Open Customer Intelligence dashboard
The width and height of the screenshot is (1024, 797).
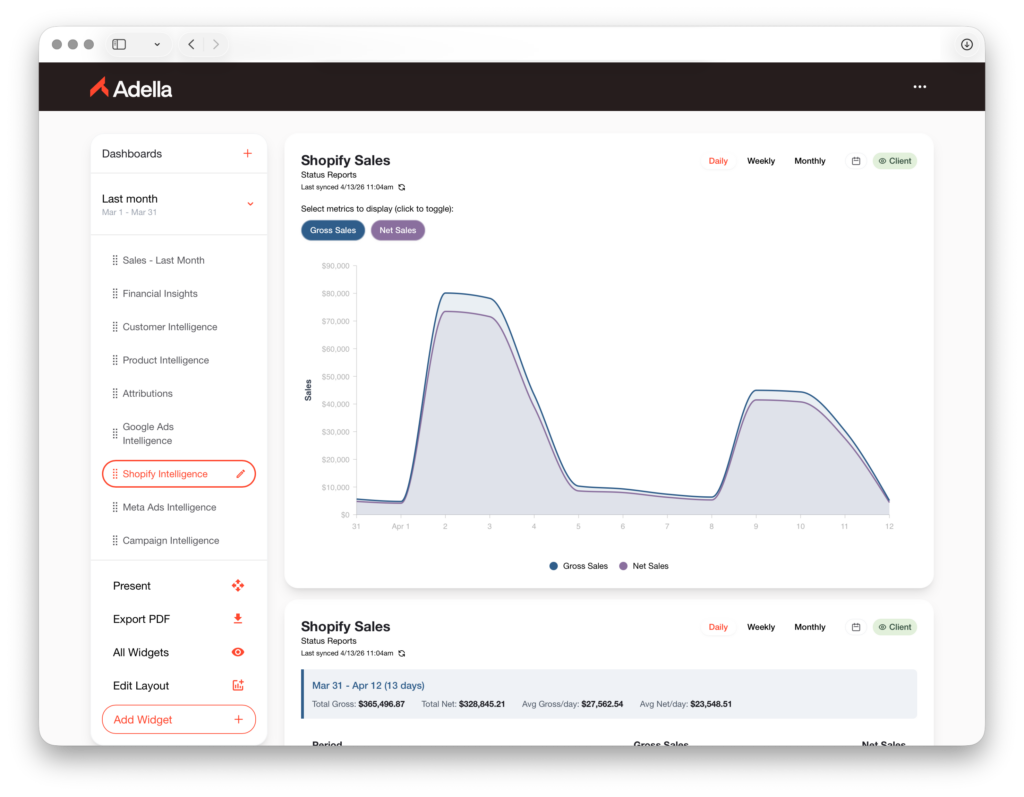170,327
